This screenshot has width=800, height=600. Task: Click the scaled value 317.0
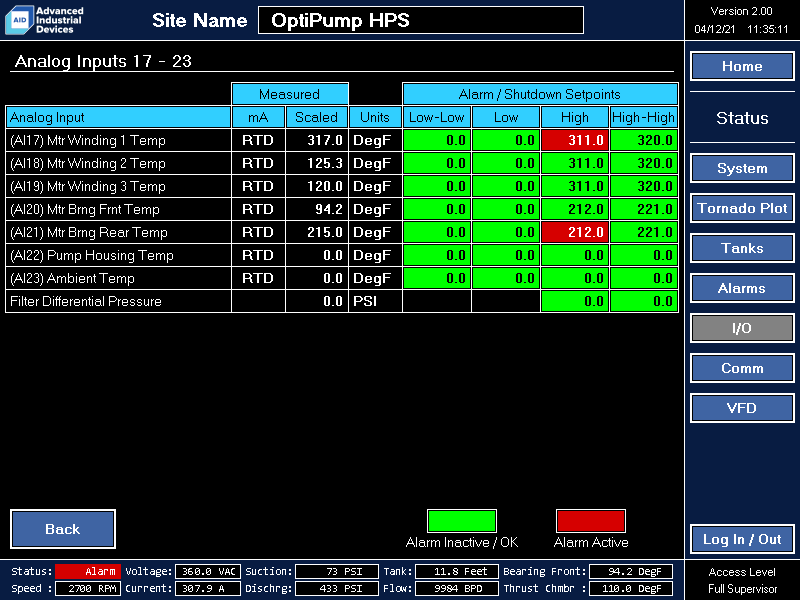coord(324,140)
